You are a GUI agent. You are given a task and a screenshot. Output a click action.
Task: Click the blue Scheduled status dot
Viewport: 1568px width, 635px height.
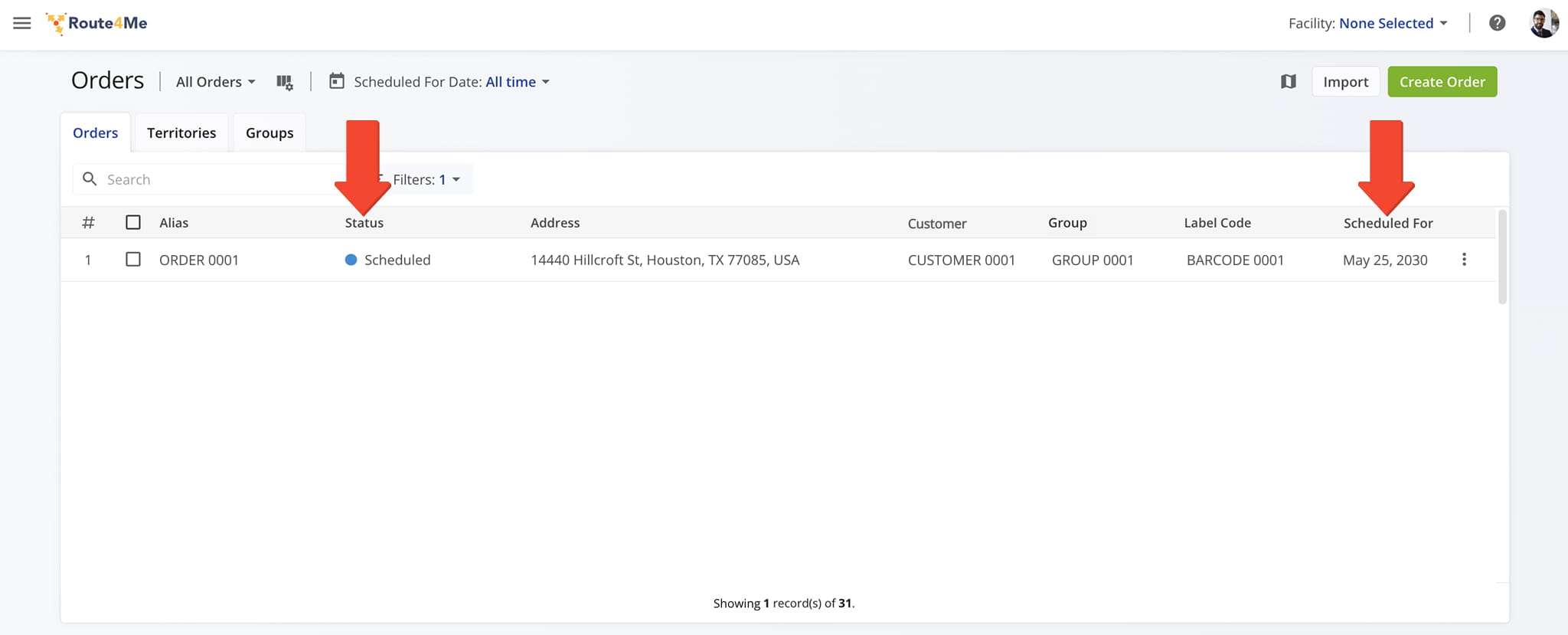pyautogui.click(x=351, y=260)
